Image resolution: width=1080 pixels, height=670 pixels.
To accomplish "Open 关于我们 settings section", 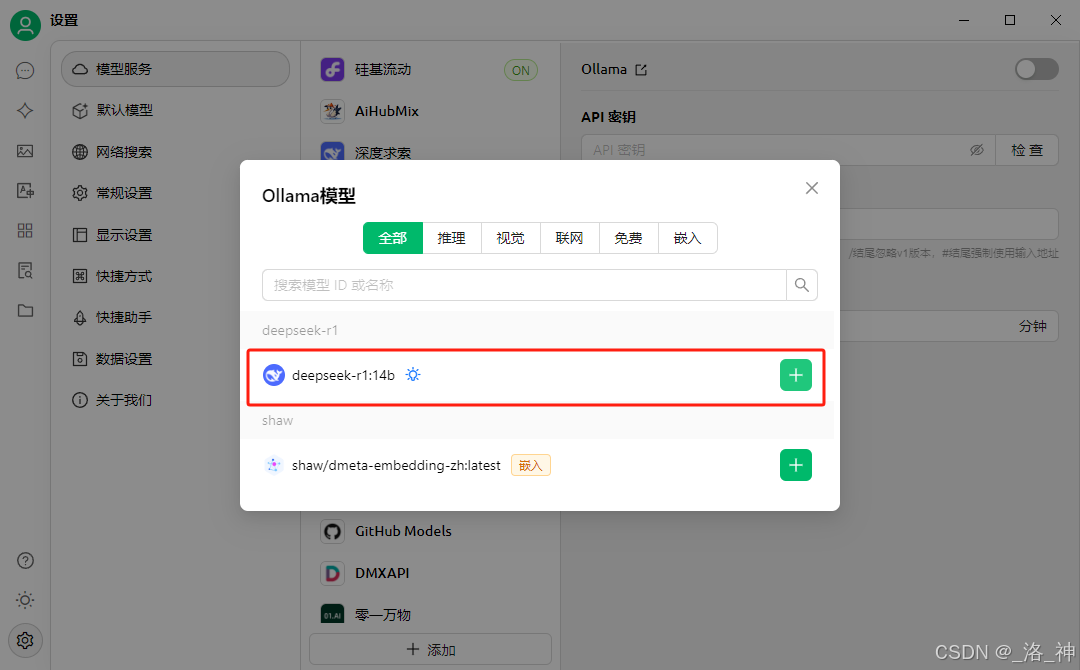I will pos(176,400).
